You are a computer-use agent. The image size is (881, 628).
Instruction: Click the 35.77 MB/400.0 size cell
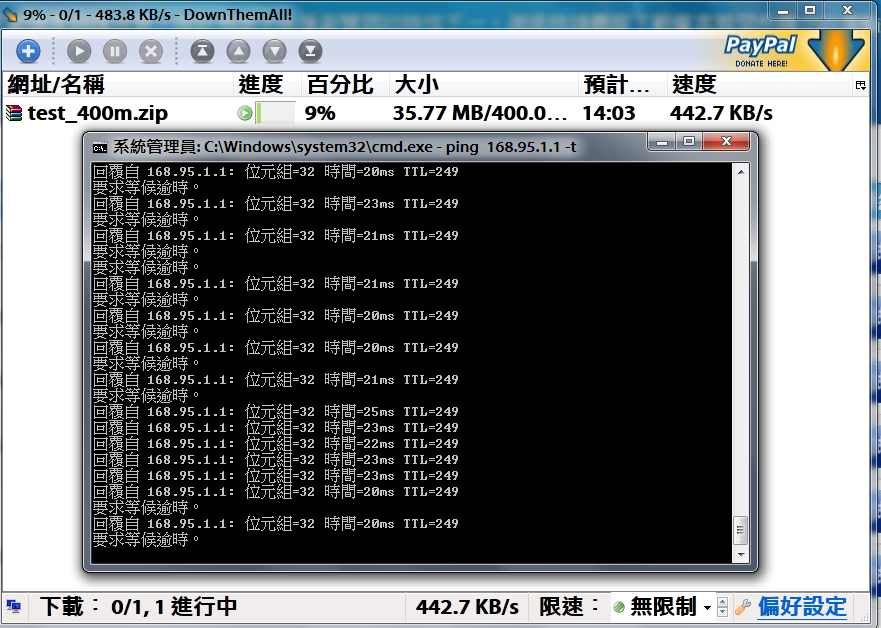click(480, 113)
